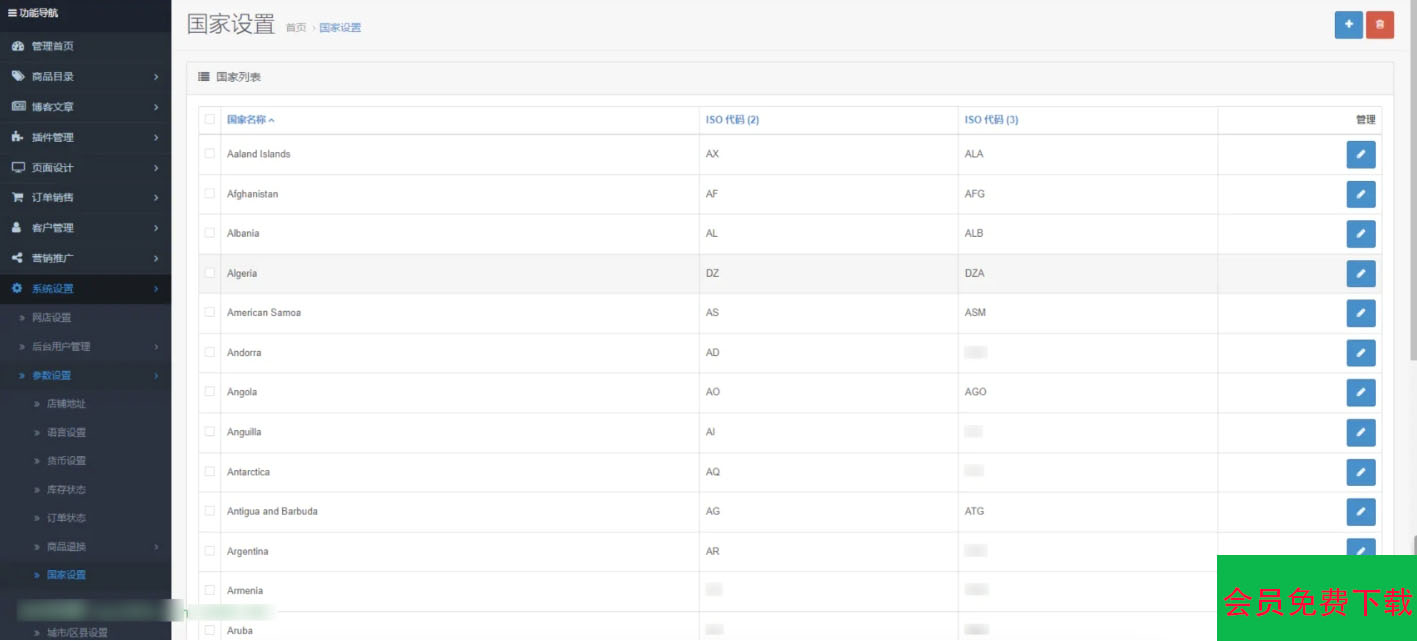
Task: Expand the 商品目录 sidebar menu
Action: click(x=85, y=76)
